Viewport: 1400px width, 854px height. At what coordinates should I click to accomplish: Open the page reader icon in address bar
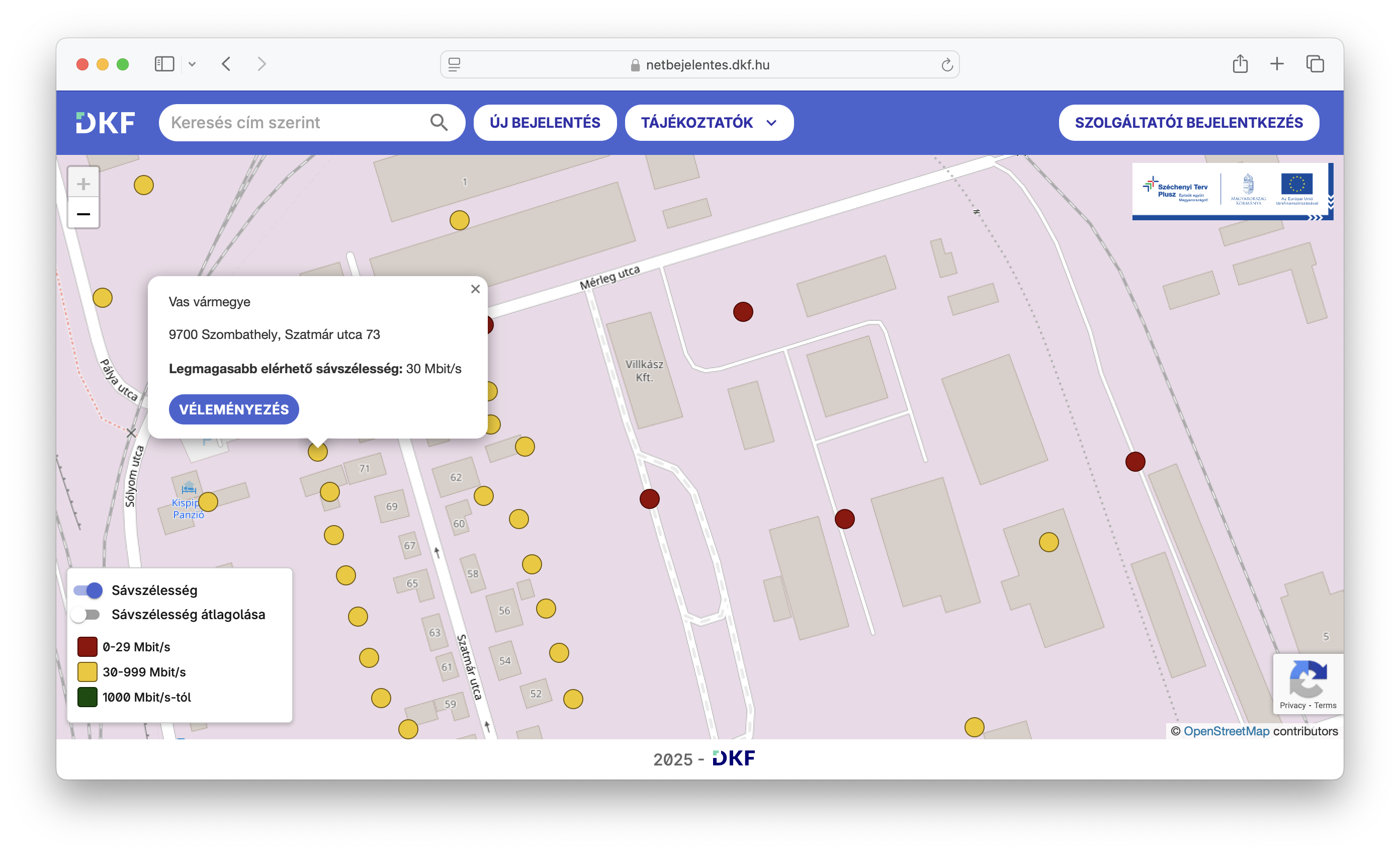(x=454, y=65)
